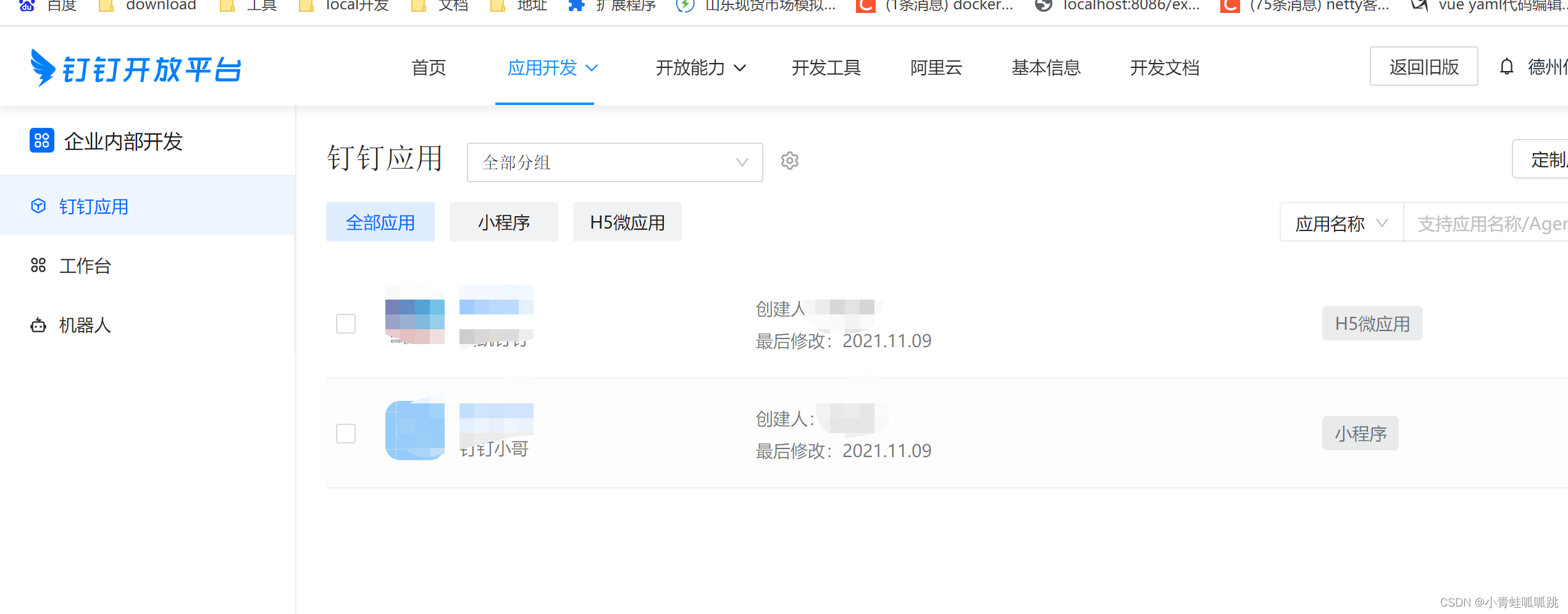Open the 百度 bookmark icon
The width and height of the screenshot is (1568, 614).
(27, 6)
